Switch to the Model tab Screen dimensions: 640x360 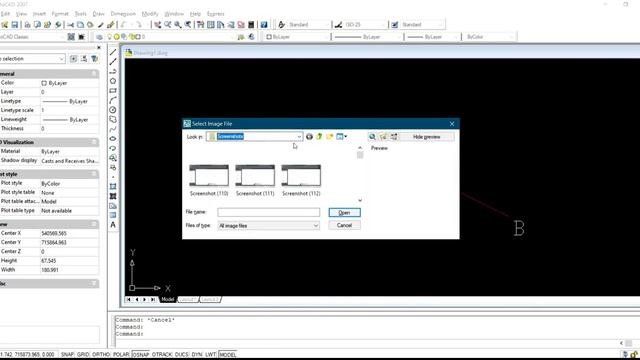click(x=168, y=300)
